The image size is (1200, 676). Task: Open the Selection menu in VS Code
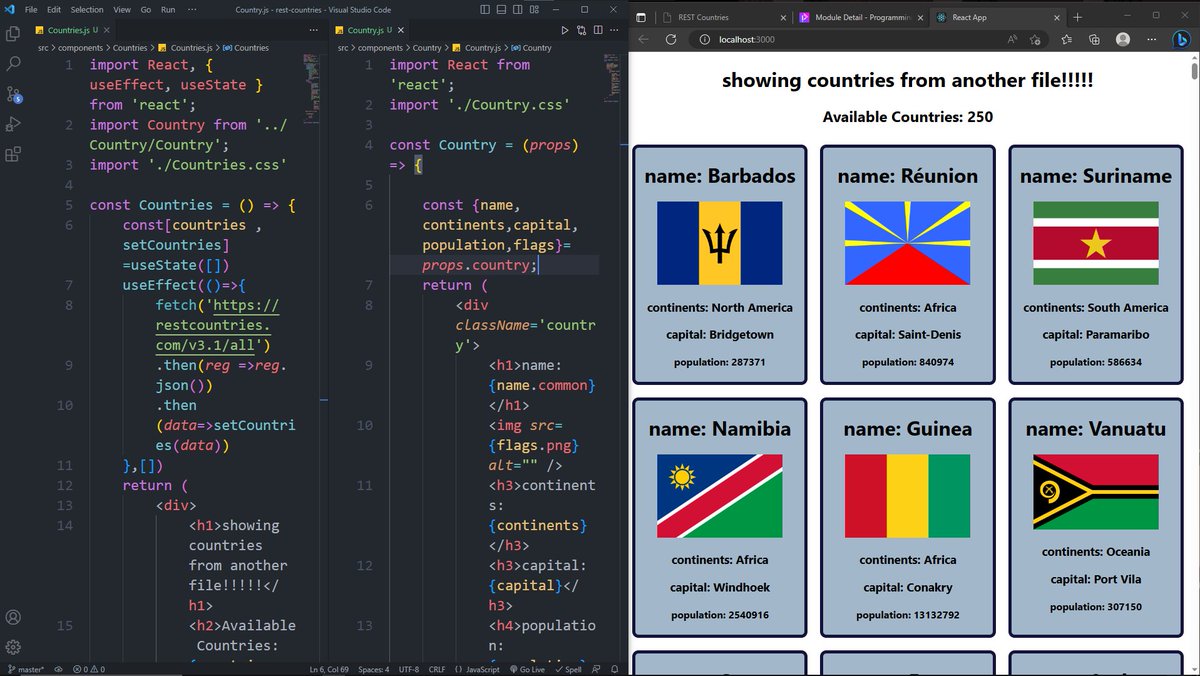pos(87,9)
